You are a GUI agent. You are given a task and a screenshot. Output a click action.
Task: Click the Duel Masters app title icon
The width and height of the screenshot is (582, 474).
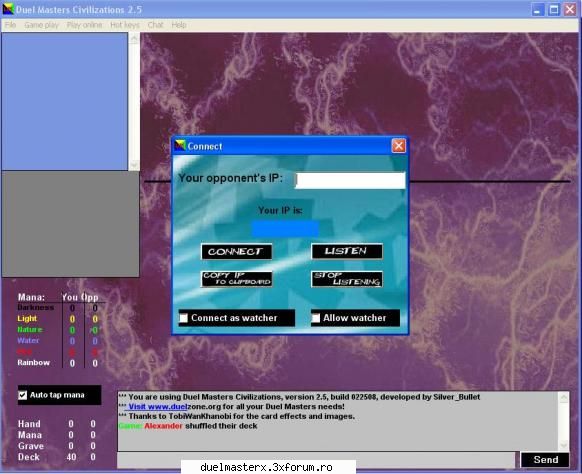point(8,9)
